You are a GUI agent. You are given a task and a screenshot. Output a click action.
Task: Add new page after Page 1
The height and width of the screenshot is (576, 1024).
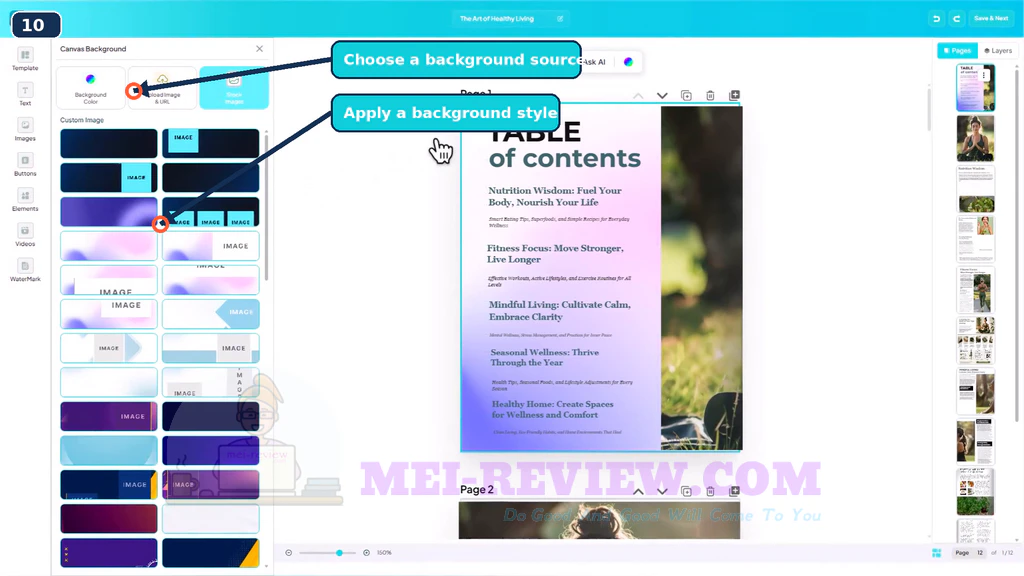coord(735,95)
